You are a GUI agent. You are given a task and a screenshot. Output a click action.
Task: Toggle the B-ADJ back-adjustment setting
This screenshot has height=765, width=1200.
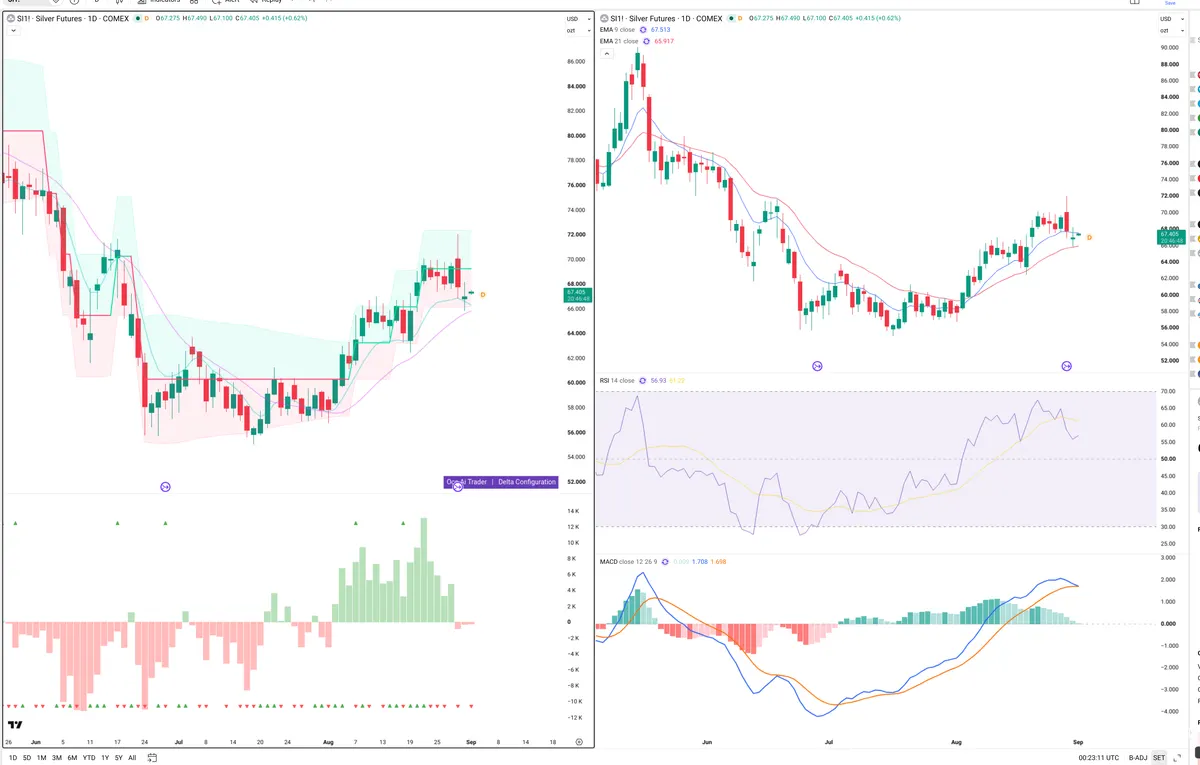1137,757
